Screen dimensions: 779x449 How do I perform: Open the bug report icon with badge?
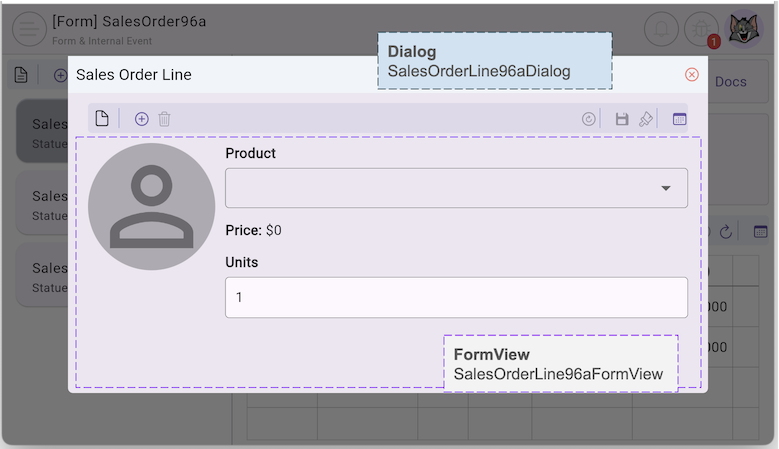[703, 29]
